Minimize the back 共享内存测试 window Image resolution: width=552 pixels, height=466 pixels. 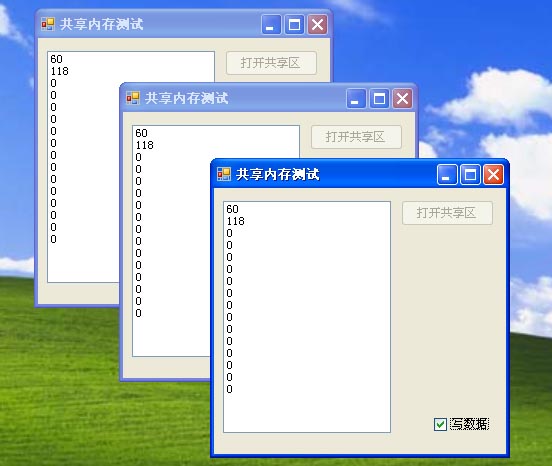271,25
